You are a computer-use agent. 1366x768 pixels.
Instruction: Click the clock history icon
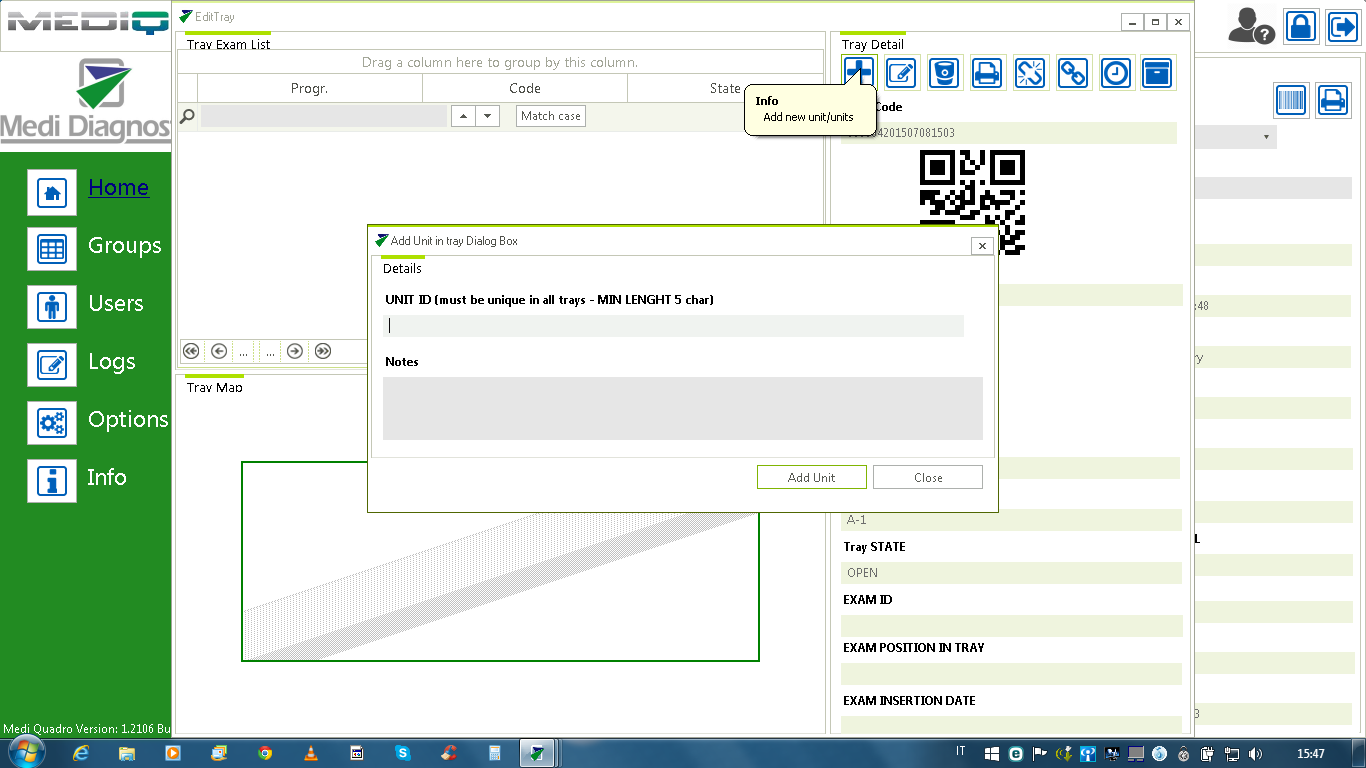pos(1117,72)
